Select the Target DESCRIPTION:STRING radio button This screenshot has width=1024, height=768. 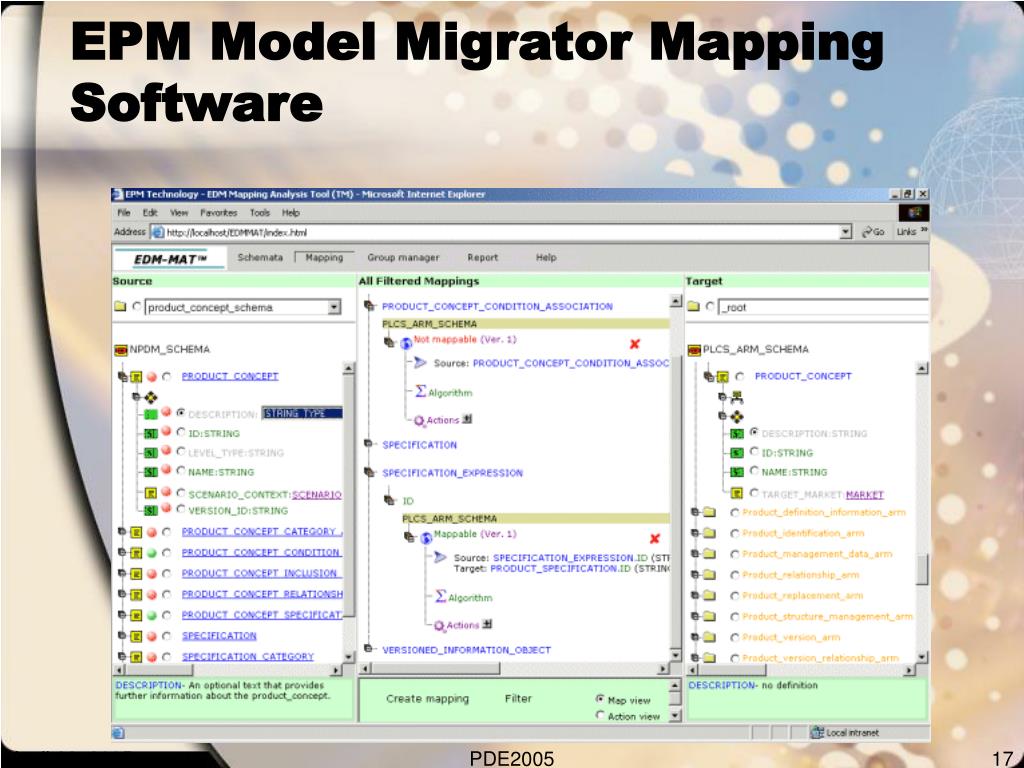754,432
